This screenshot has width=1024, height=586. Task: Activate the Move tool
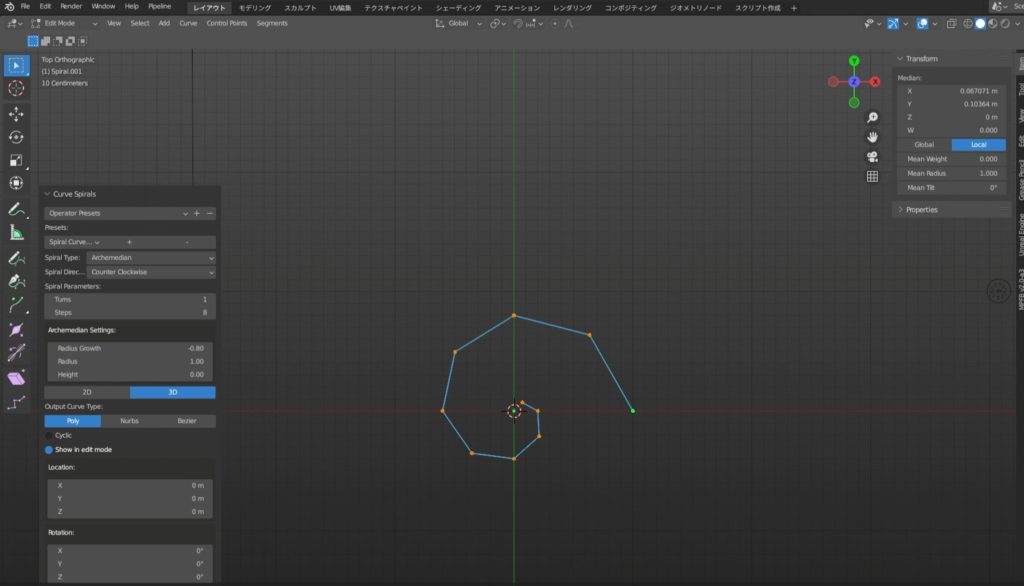pyautogui.click(x=16, y=114)
